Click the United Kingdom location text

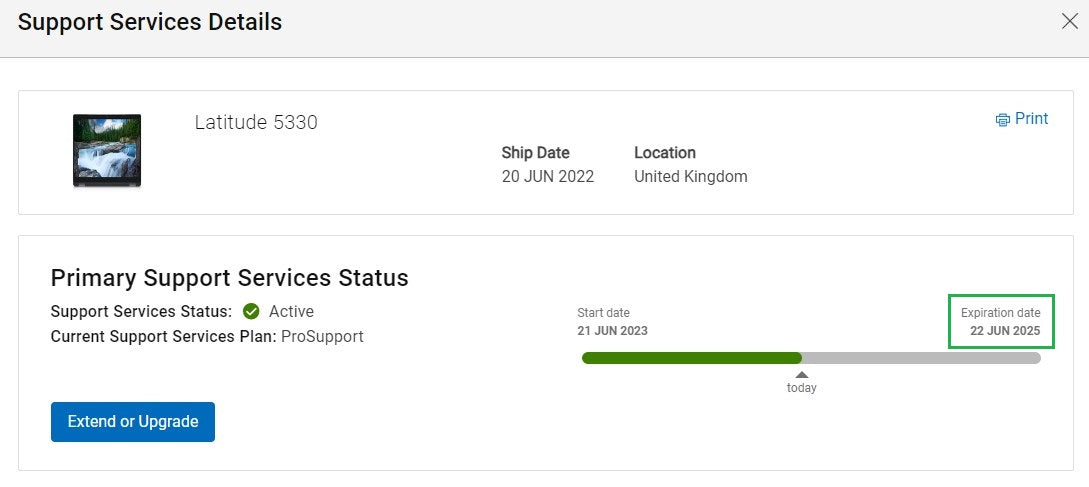(691, 176)
